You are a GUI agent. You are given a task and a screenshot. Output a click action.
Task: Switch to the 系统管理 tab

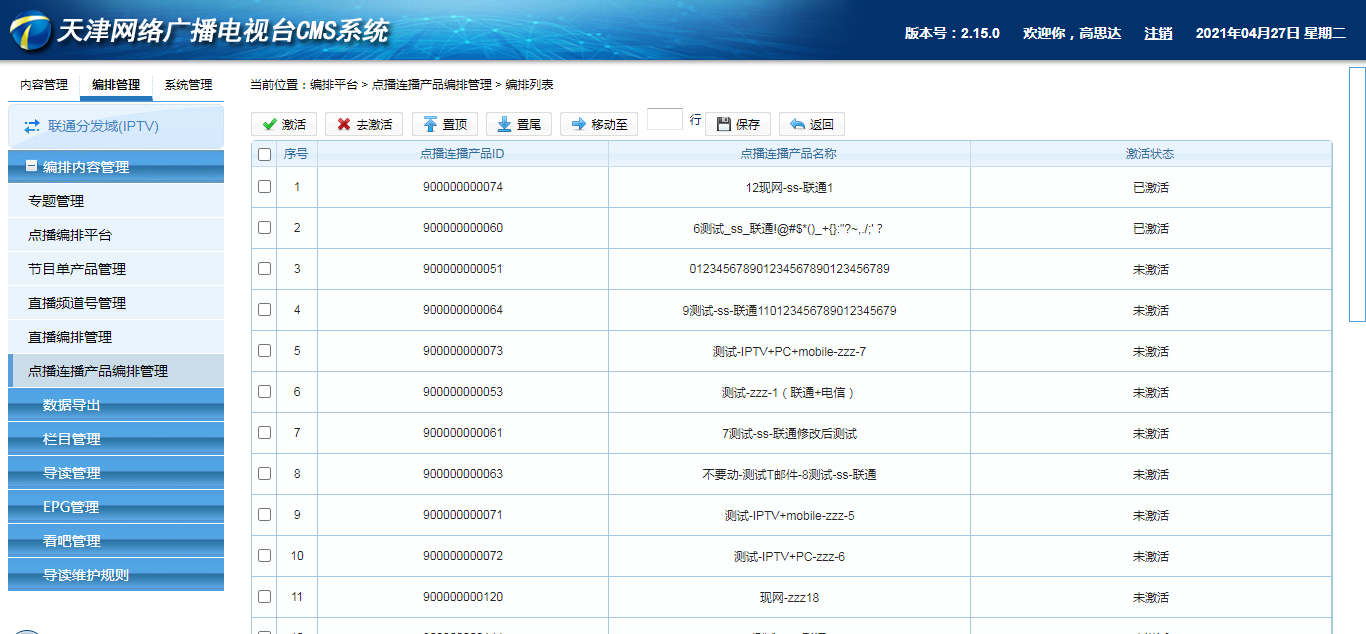click(x=188, y=85)
